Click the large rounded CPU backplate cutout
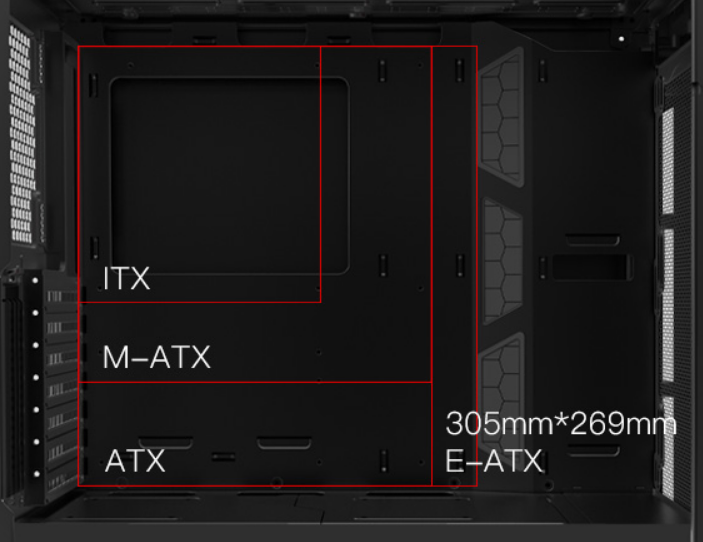703x542 pixels. [x=229, y=176]
